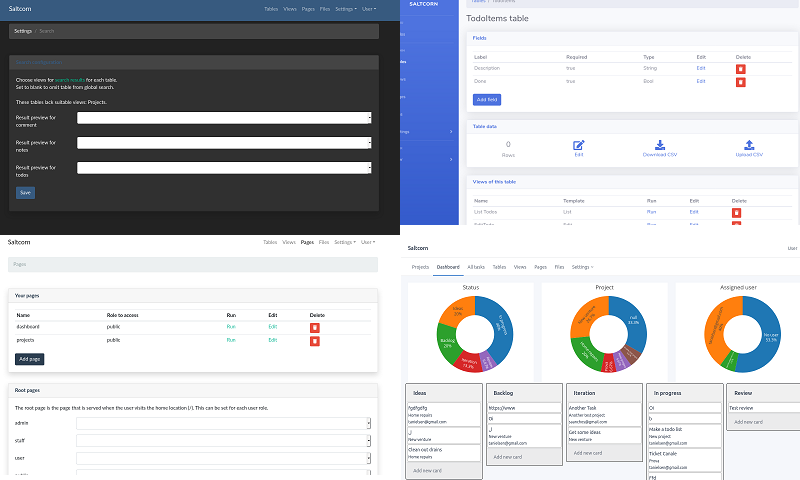Click the Add page button
This screenshot has height=480, width=800.
coord(30,359)
